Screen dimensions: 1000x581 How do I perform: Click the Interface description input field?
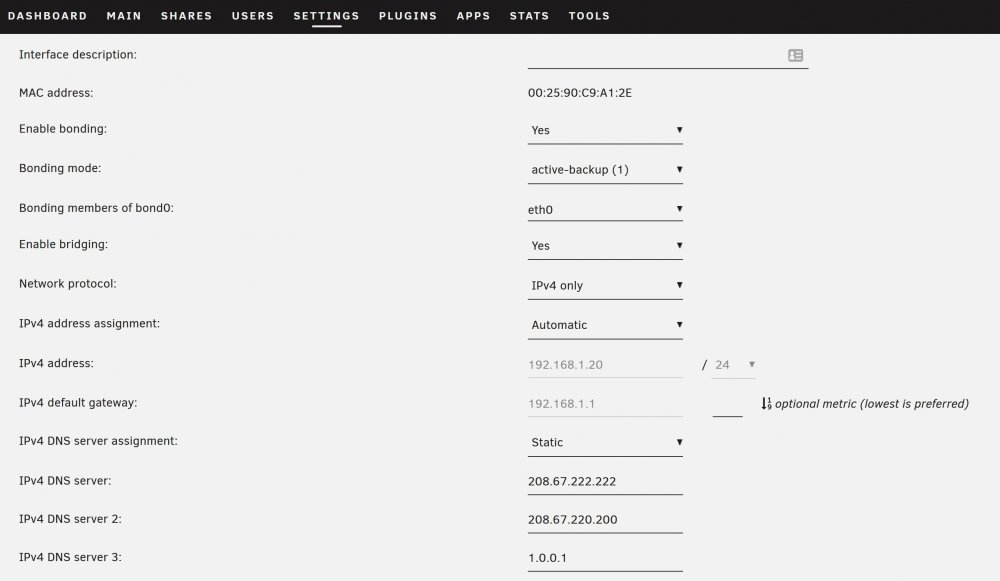point(668,55)
